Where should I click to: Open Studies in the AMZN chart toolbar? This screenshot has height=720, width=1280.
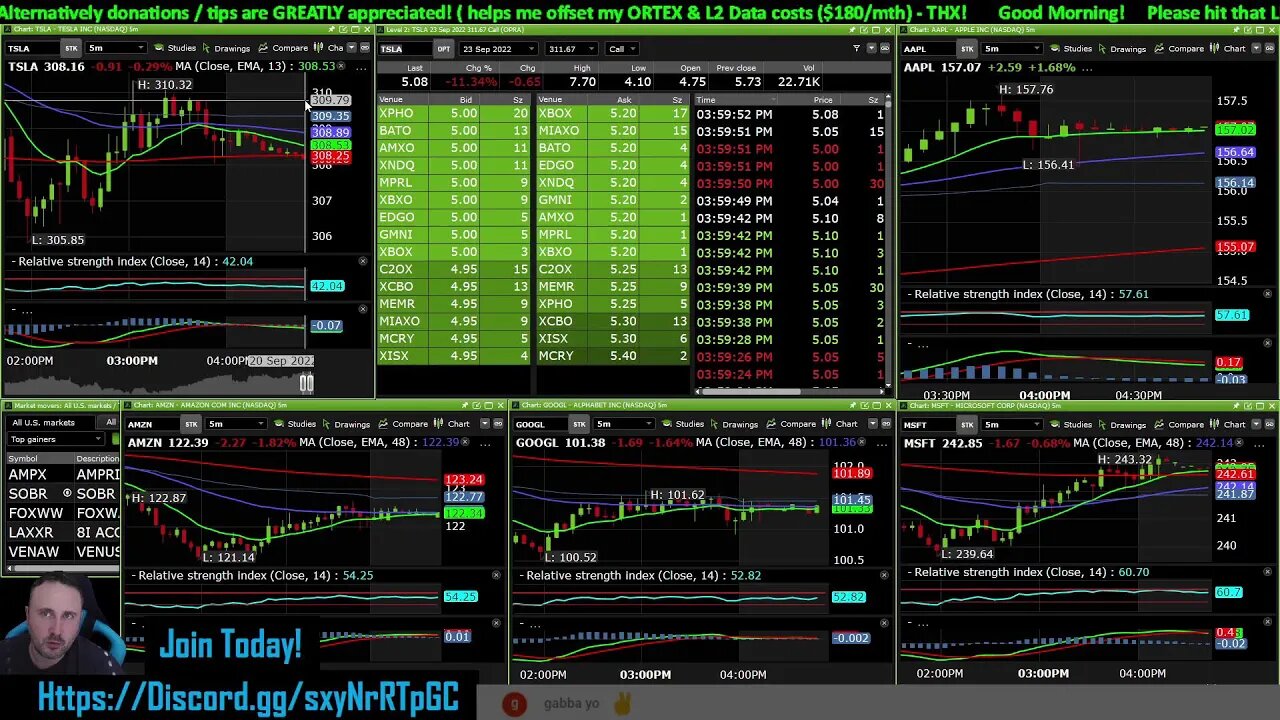[x=295, y=424]
